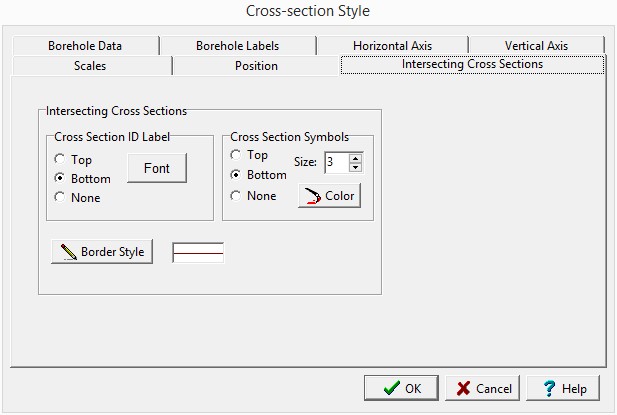Switch to the Borehole Labels tab
This screenshot has width=617, height=415.
point(237,46)
